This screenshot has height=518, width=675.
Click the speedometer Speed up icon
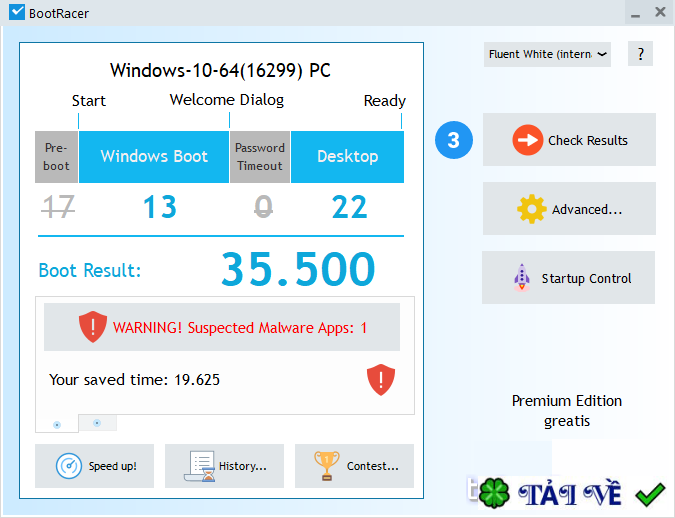coord(68,466)
